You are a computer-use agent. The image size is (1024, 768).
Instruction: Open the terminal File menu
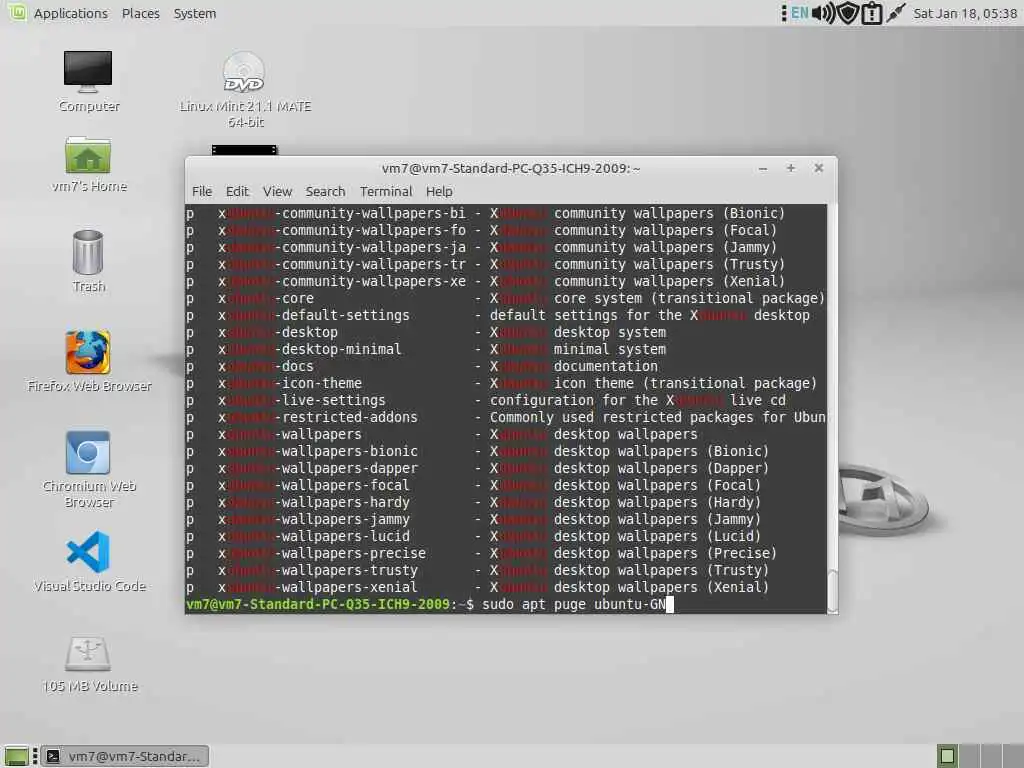pos(202,191)
